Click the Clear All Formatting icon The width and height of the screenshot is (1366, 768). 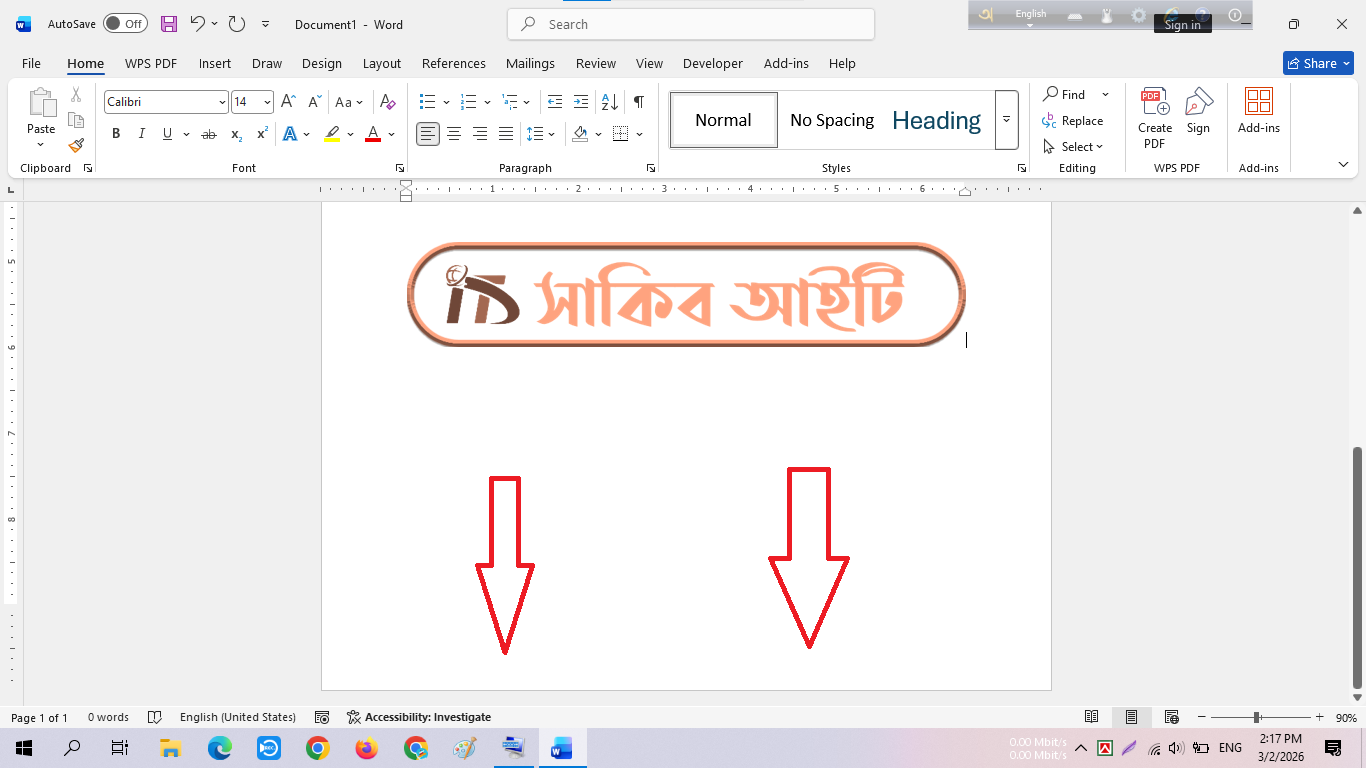388,102
